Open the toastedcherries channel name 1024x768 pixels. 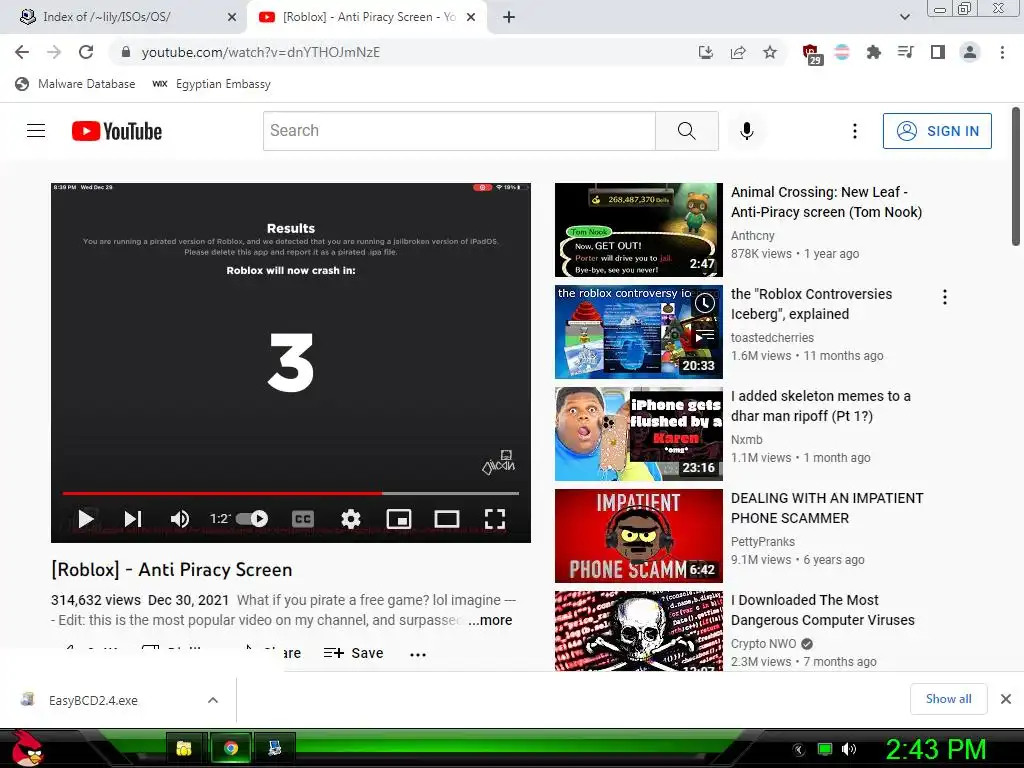coord(772,338)
